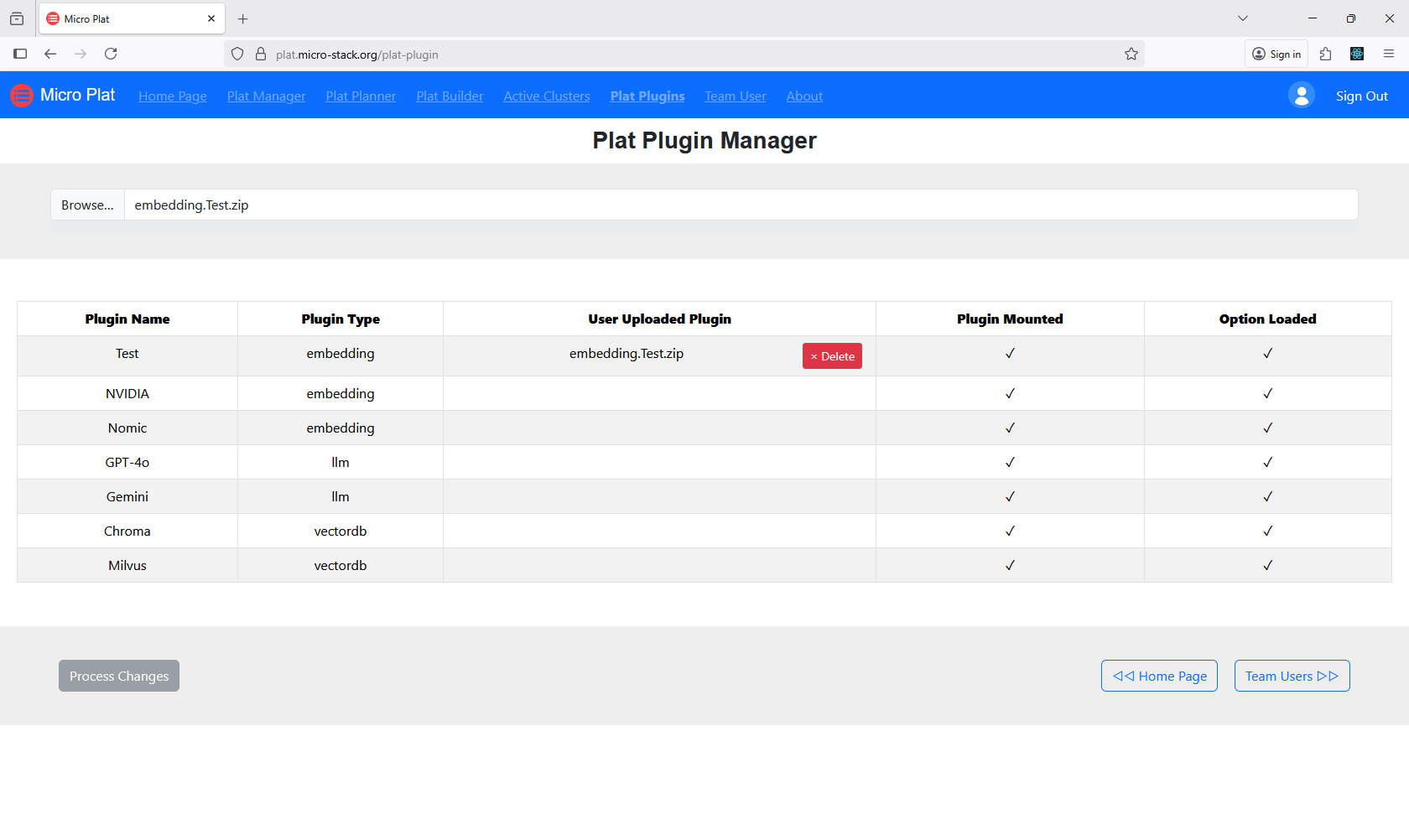
Task: Toggle Plugin Mounted checkmark for Gemini
Action: click(x=1010, y=495)
